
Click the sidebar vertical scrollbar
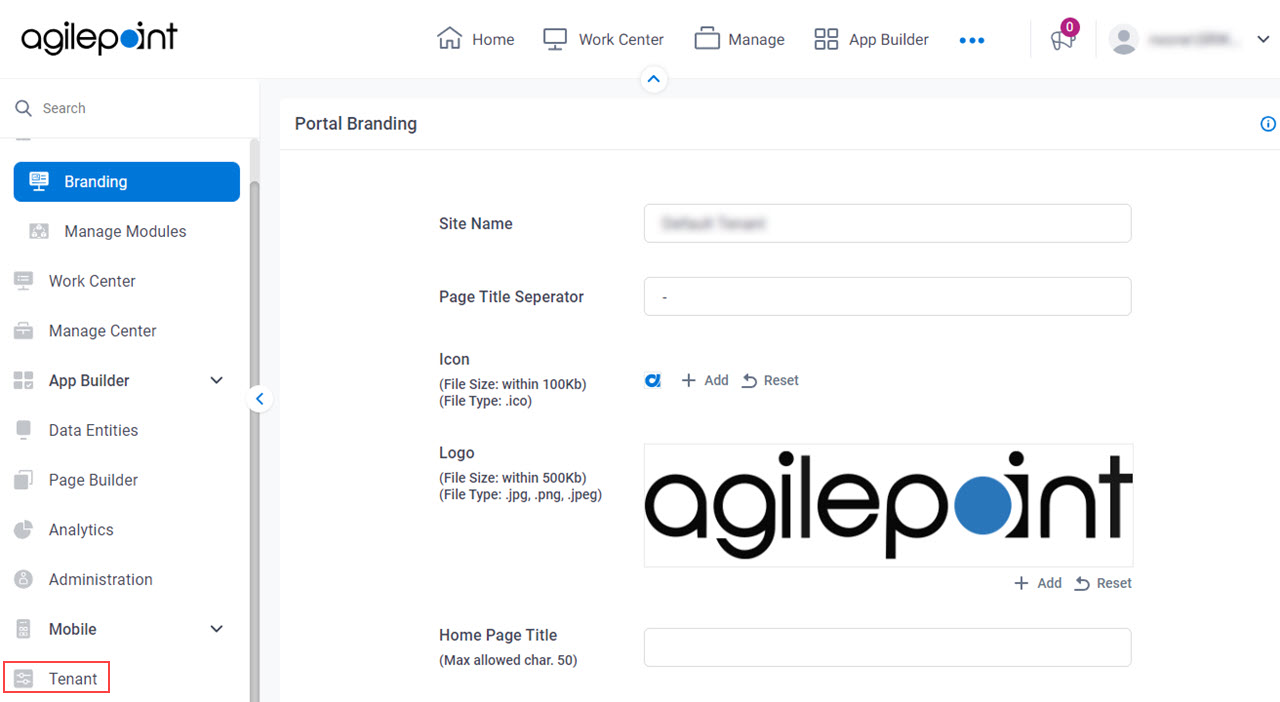[x=254, y=440]
